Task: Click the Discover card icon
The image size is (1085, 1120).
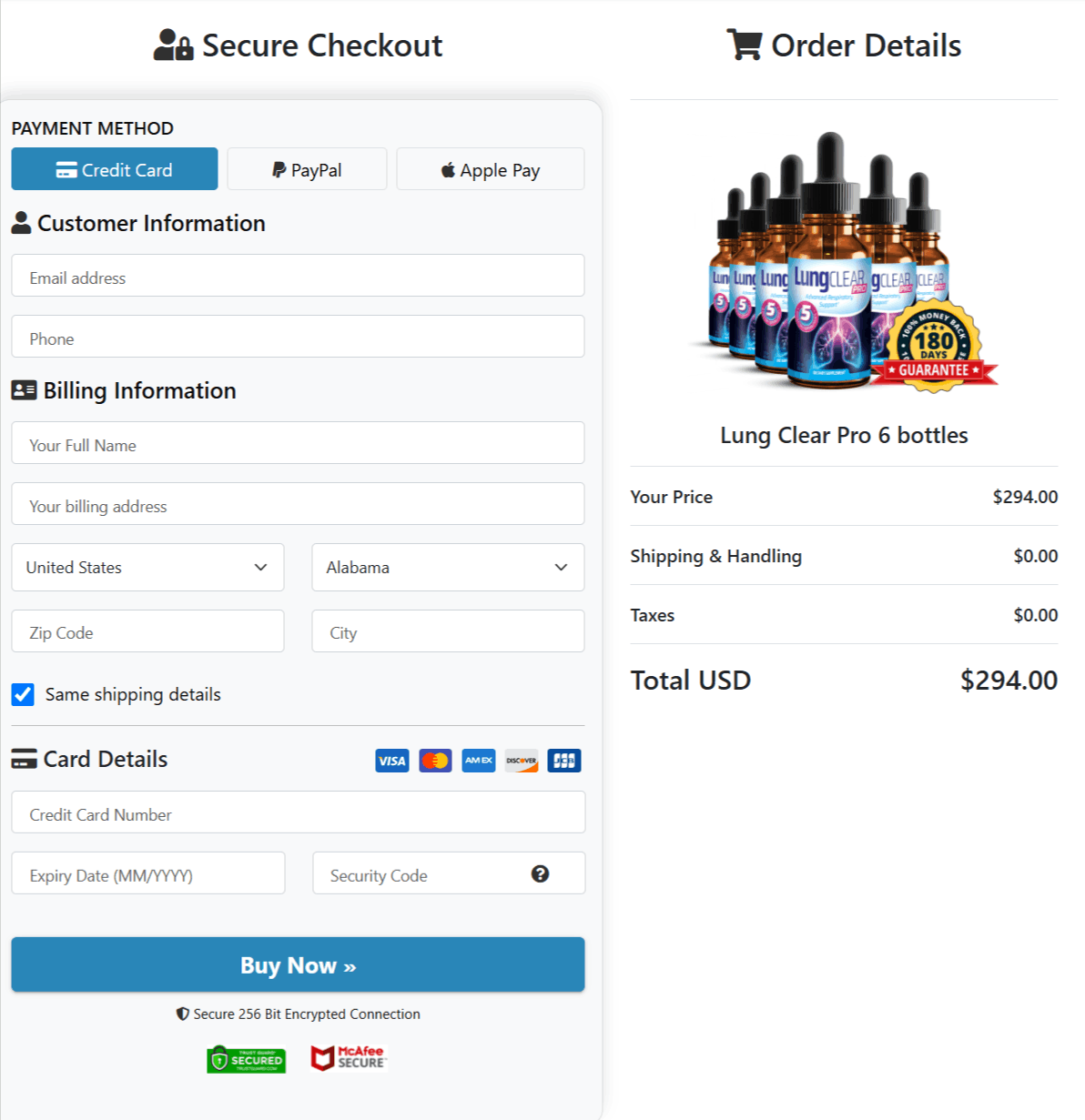Action: coord(521,760)
